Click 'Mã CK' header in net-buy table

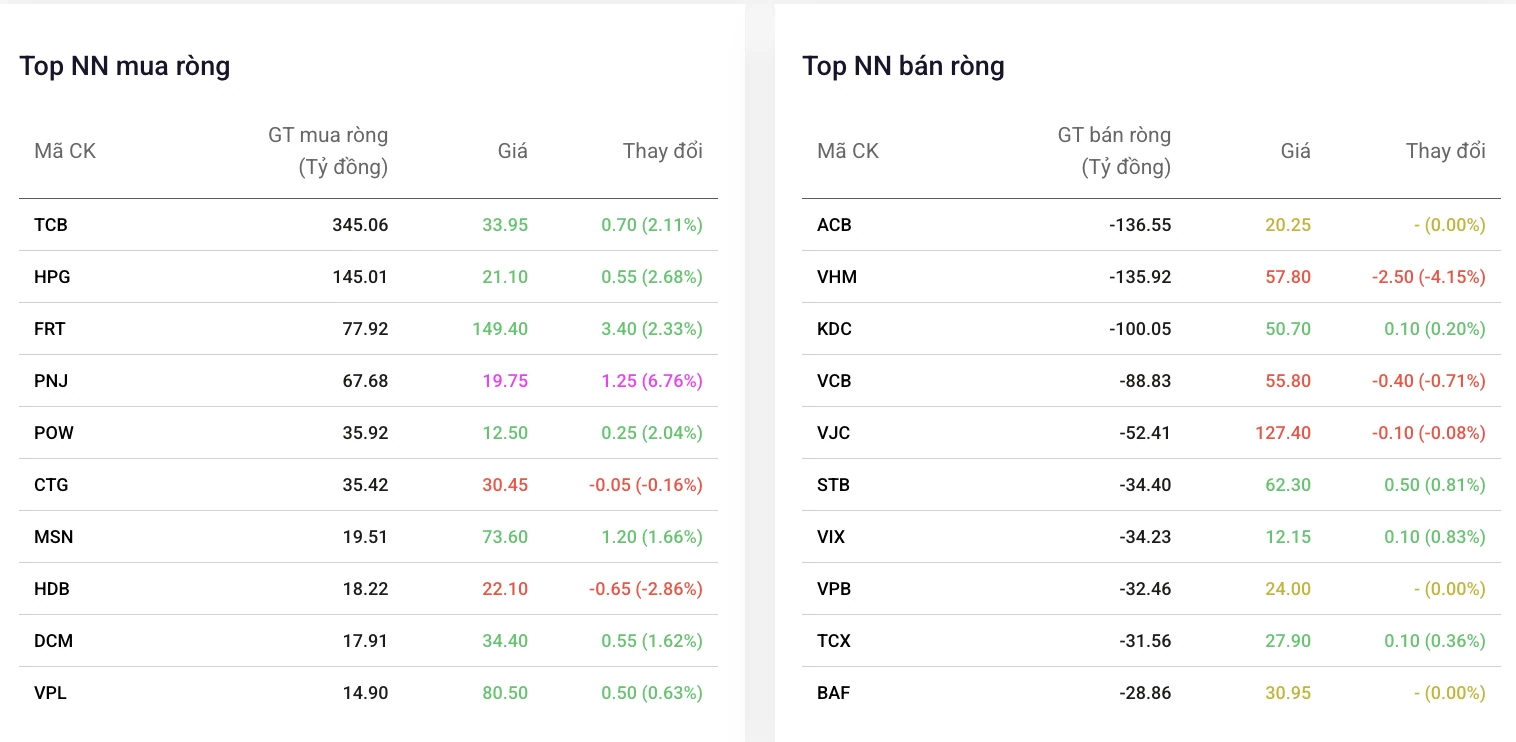(x=65, y=151)
